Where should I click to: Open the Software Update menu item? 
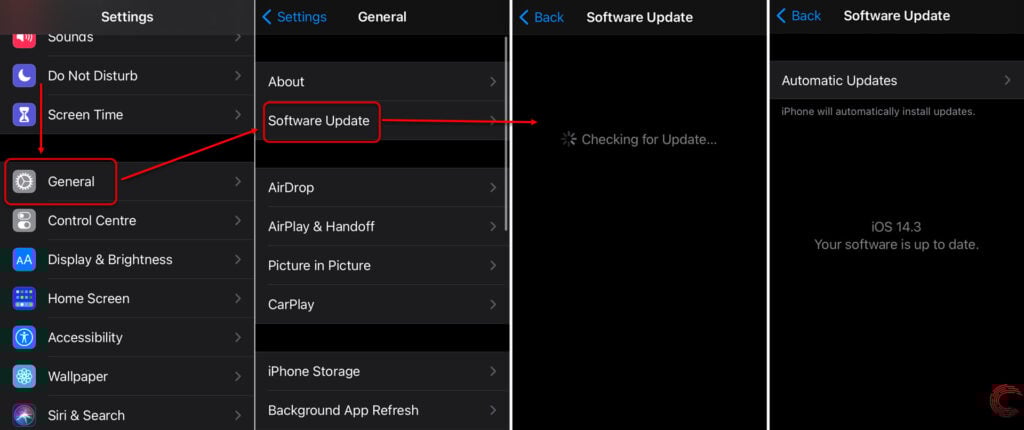(381, 121)
